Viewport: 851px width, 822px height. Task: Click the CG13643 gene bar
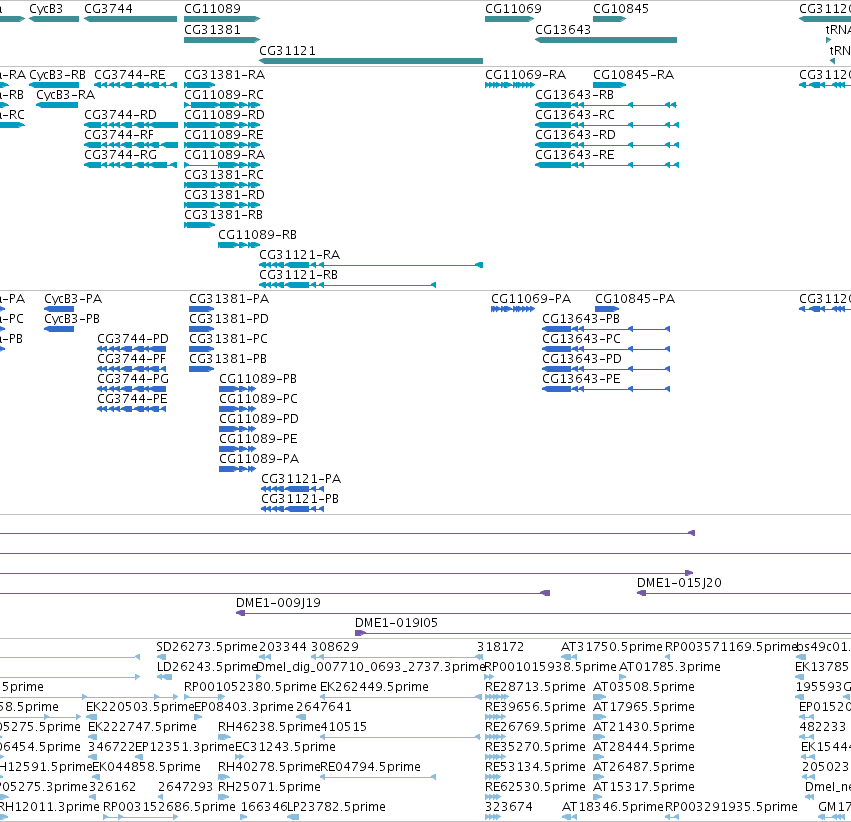(x=606, y=40)
